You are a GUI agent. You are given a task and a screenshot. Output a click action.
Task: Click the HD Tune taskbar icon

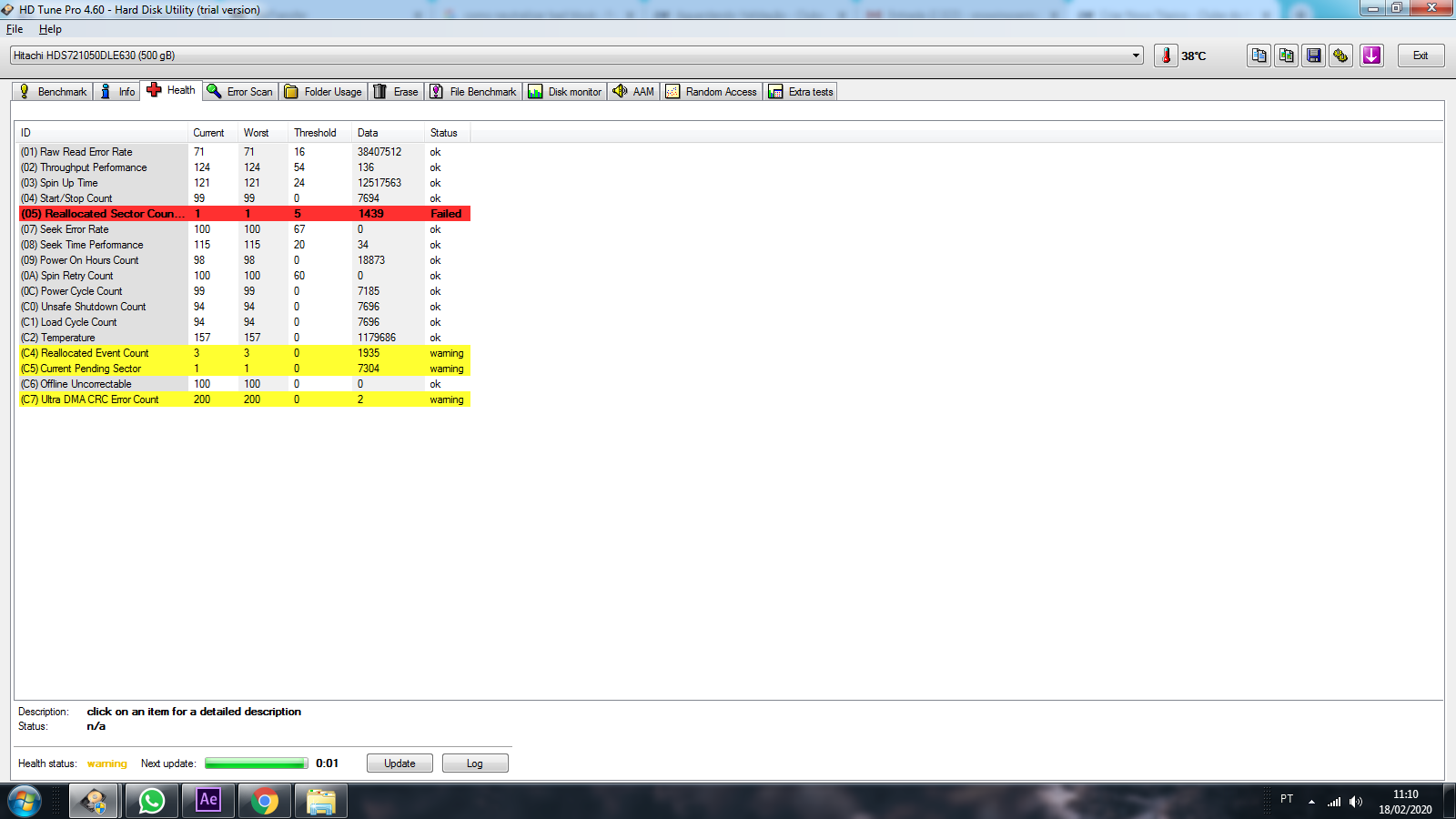pos(96,801)
